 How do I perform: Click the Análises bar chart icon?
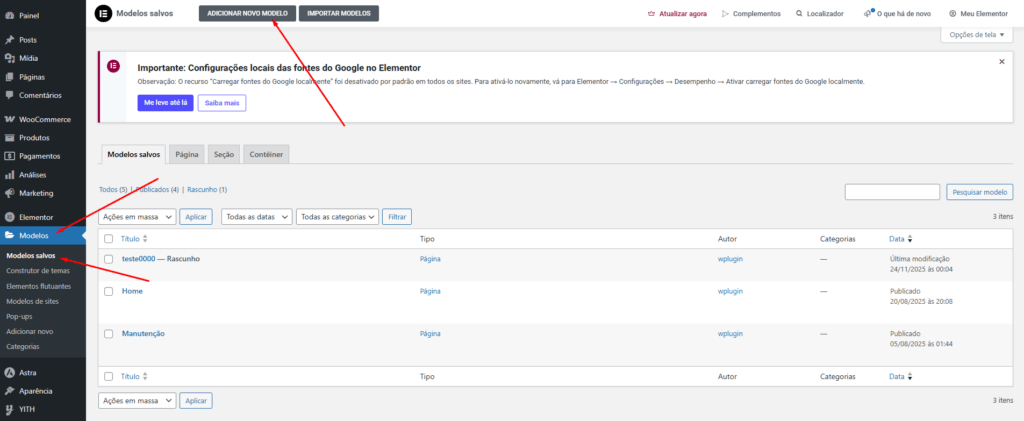tap(9, 175)
